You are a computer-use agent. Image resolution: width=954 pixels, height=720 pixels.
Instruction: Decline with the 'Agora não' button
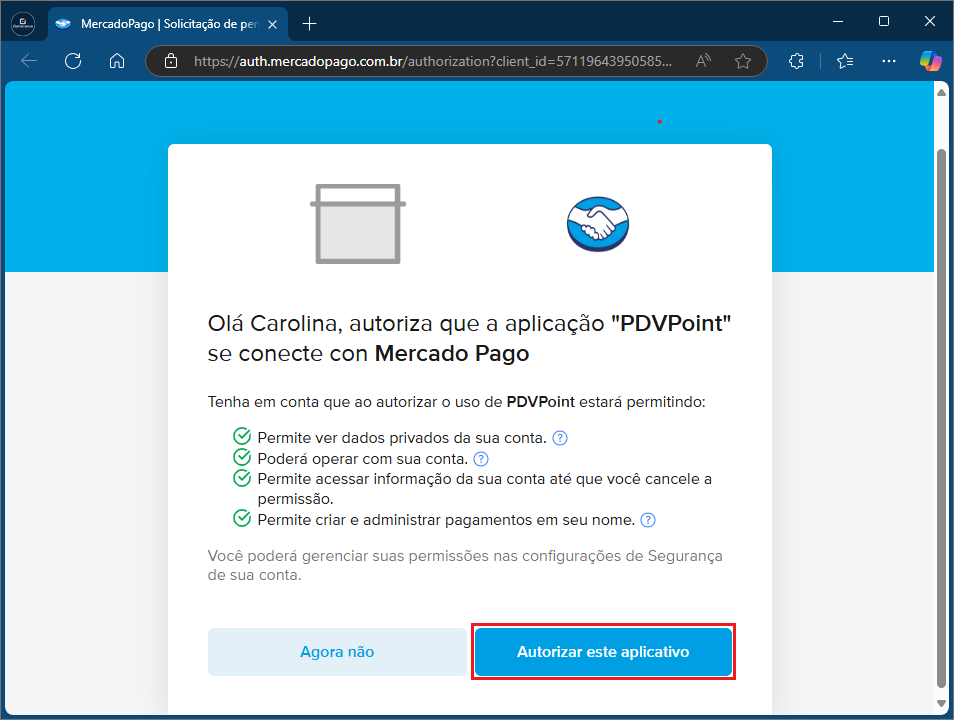[337, 652]
